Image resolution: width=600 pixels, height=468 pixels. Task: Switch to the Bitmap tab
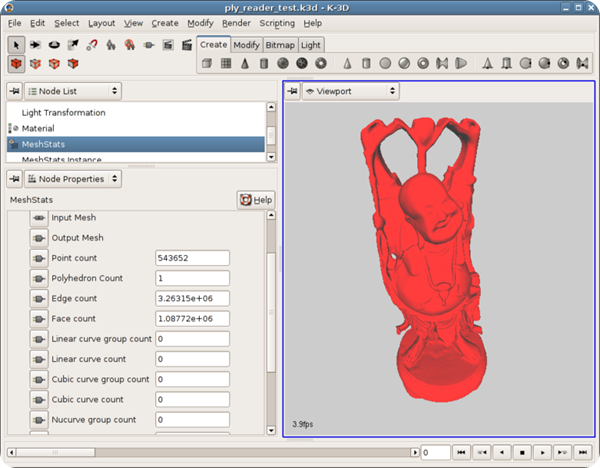[x=280, y=45]
